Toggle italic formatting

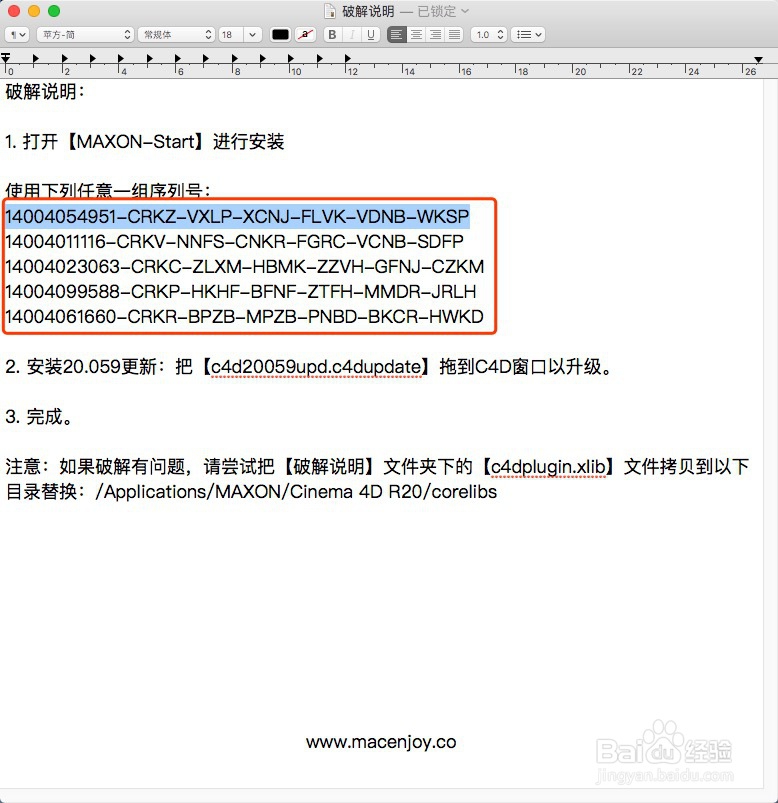pos(352,34)
